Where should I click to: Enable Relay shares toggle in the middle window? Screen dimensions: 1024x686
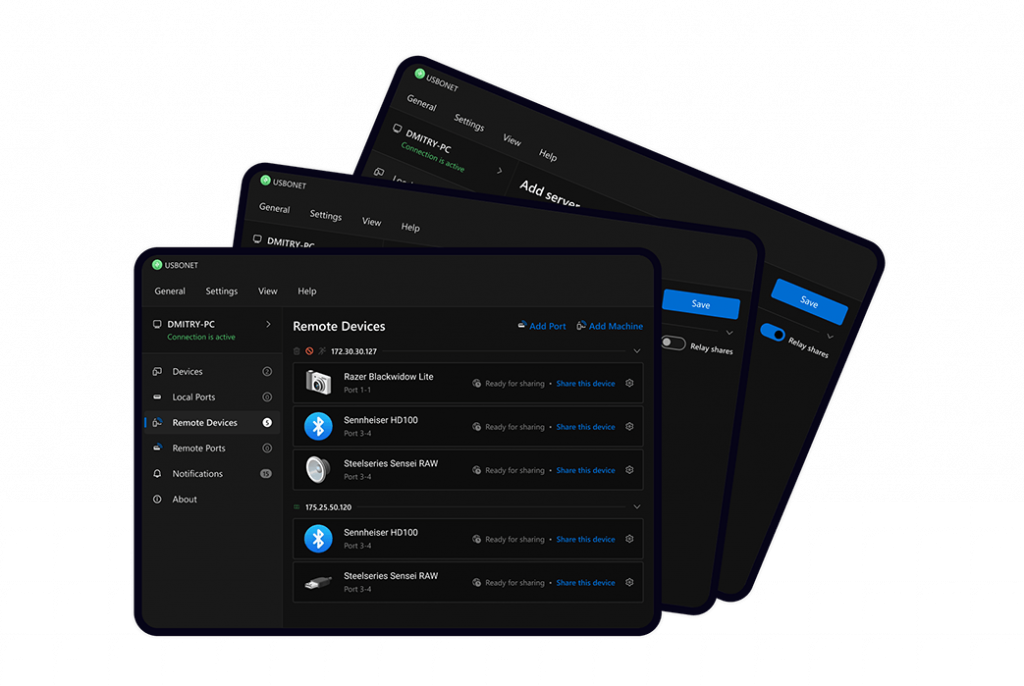point(673,343)
